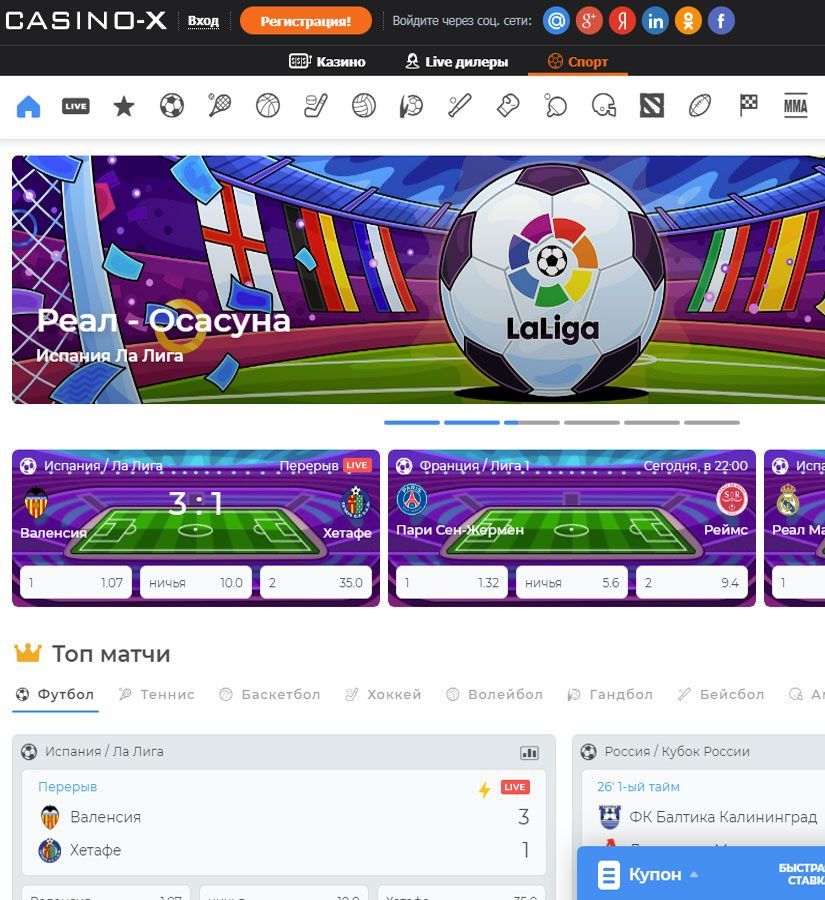Jump to the fourth banner slide indicator
This screenshot has width=825, height=900.
591,422
